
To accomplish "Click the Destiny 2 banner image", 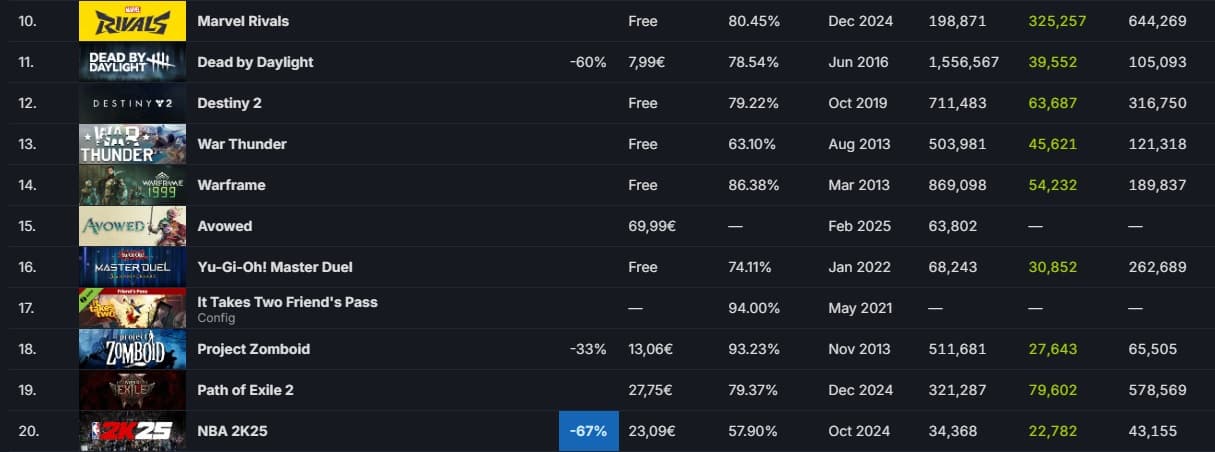I will 132,103.
